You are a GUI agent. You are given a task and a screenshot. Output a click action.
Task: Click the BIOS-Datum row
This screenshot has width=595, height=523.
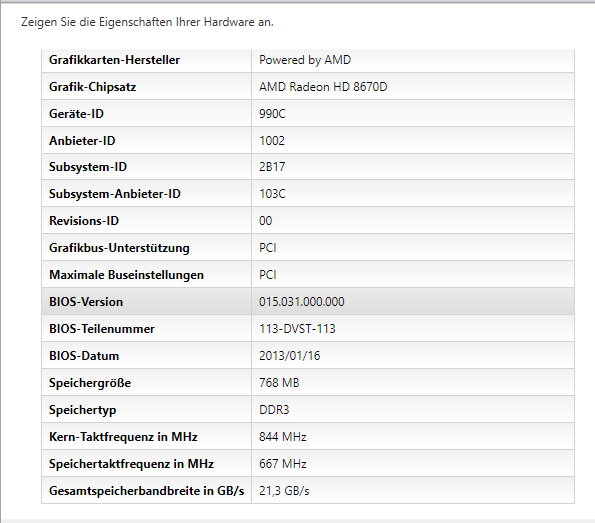click(308, 355)
